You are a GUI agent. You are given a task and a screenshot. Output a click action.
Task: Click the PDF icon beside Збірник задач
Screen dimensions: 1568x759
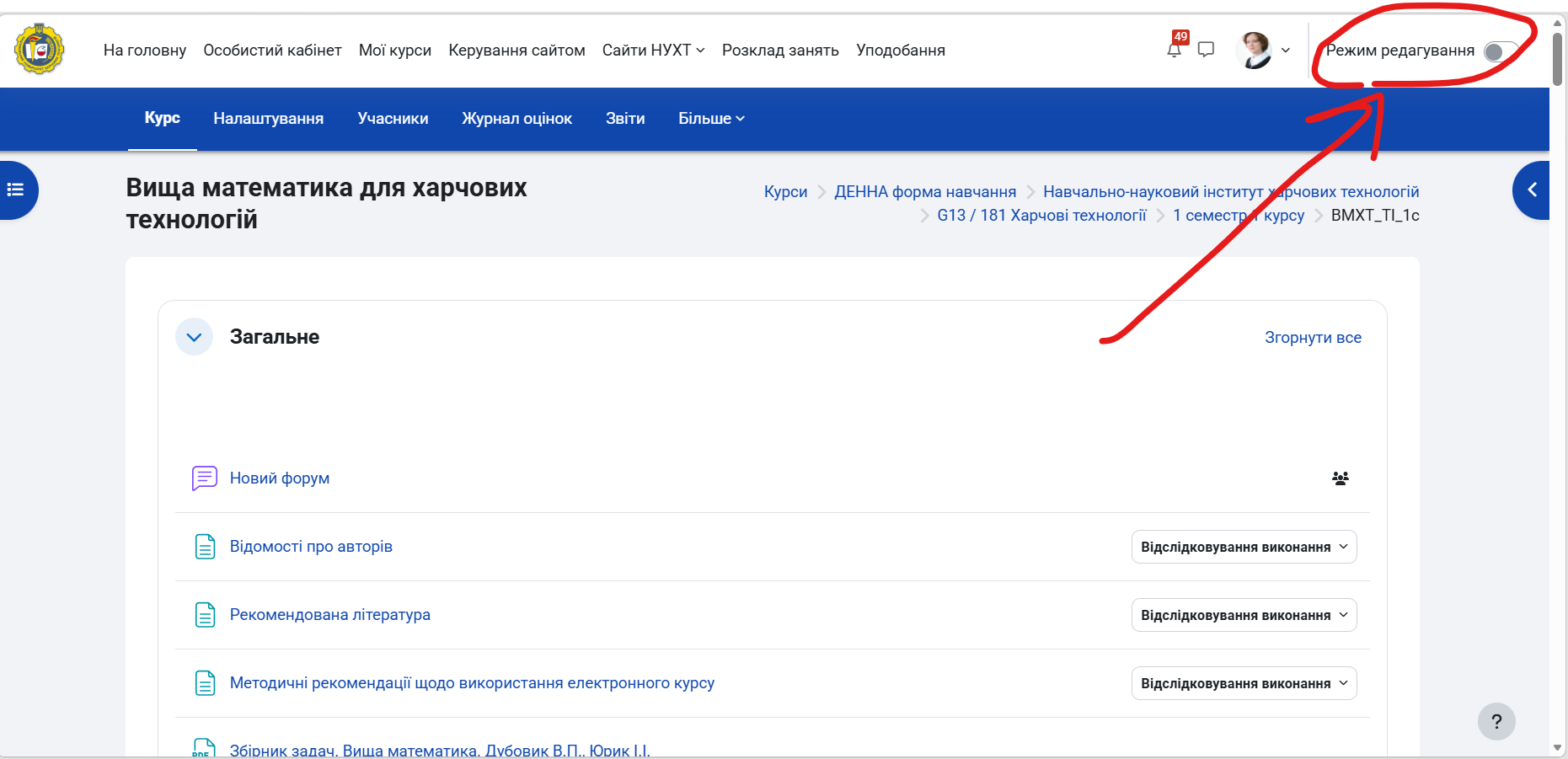coord(205,748)
